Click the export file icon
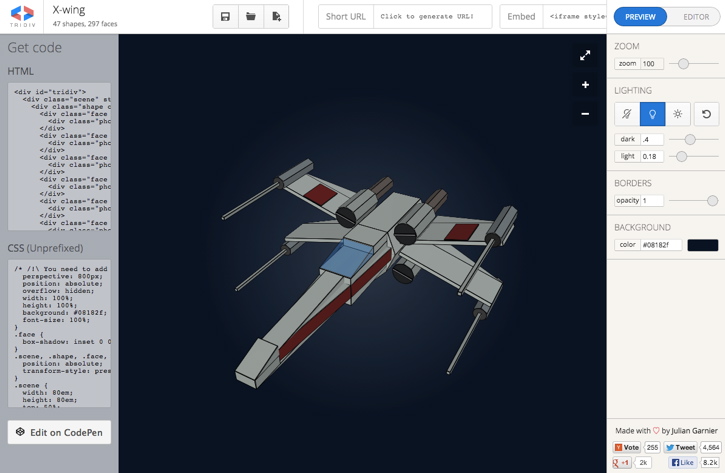This screenshot has width=725, height=473. (x=276, y=17)
